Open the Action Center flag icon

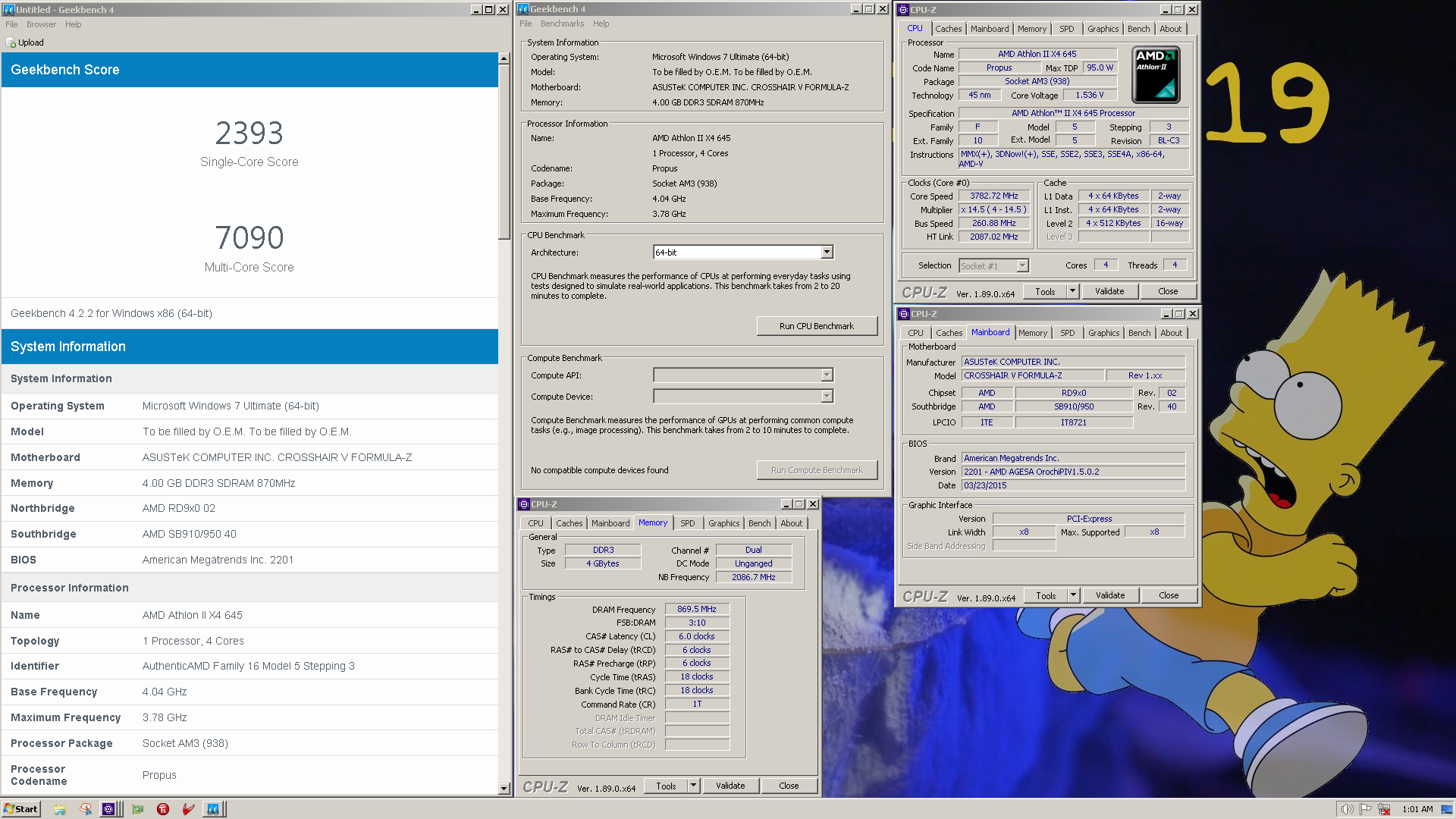point(1366,809)
